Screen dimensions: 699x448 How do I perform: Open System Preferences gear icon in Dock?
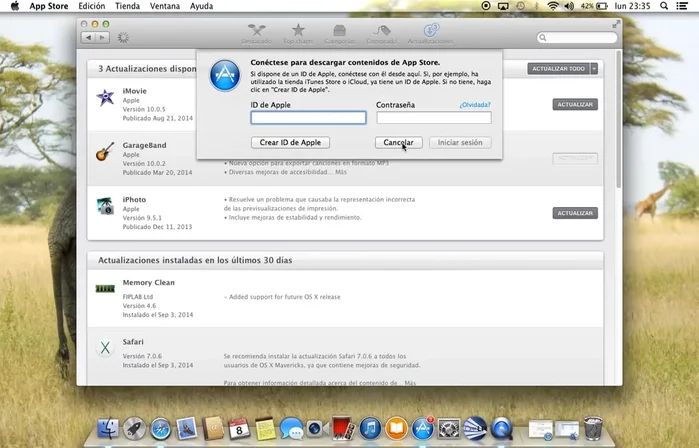pos(449,429)
